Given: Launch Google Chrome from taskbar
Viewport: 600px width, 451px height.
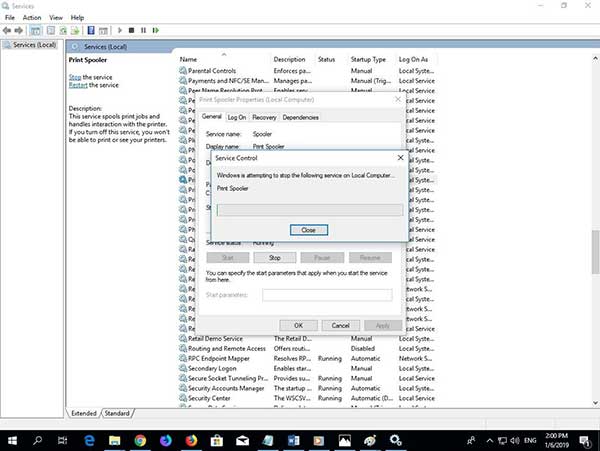Looking at the screenshot, I should 140,441.
